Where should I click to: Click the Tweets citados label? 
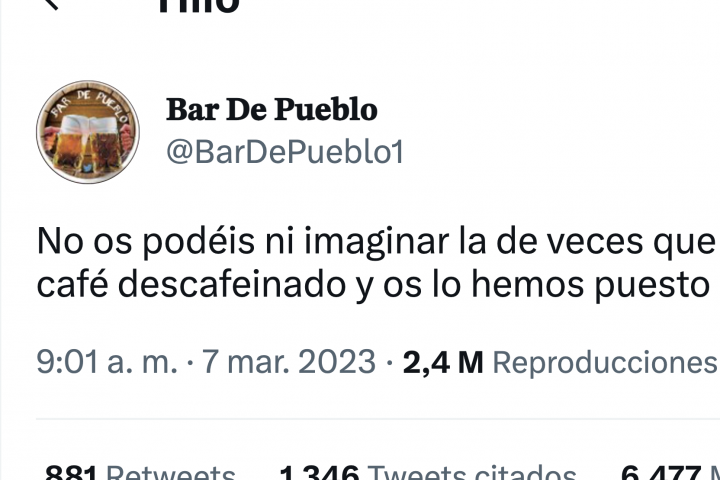pos(472,472)
